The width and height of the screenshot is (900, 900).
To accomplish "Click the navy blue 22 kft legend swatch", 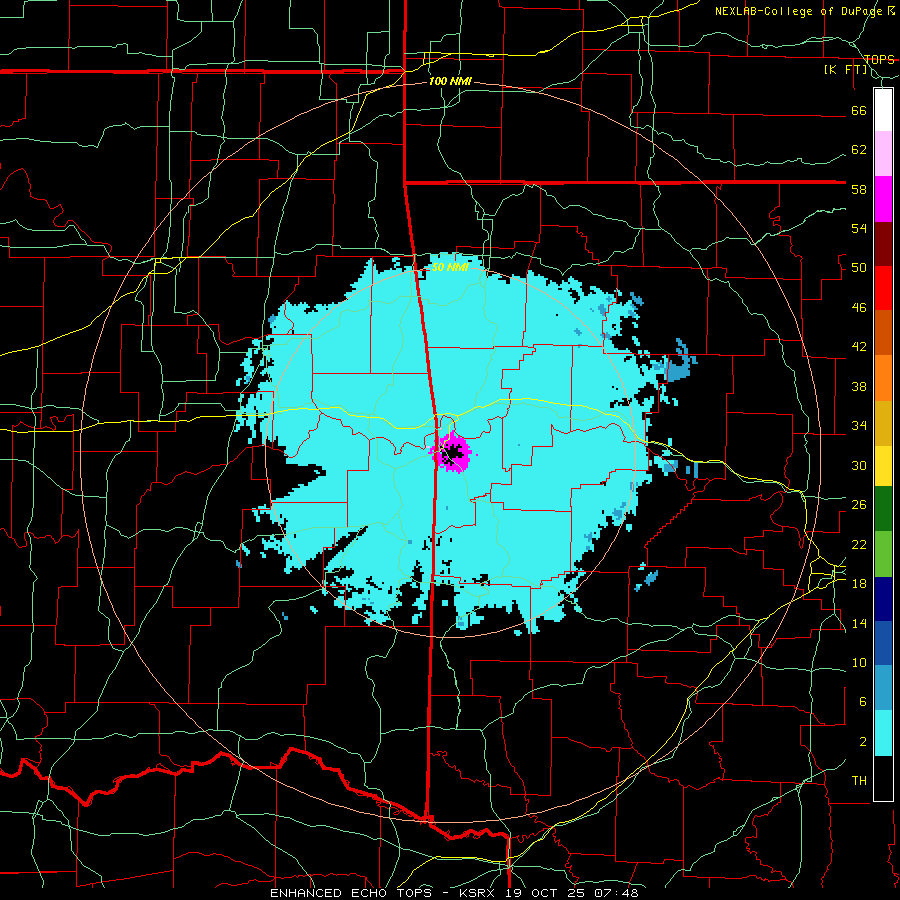I will (883, 600).
